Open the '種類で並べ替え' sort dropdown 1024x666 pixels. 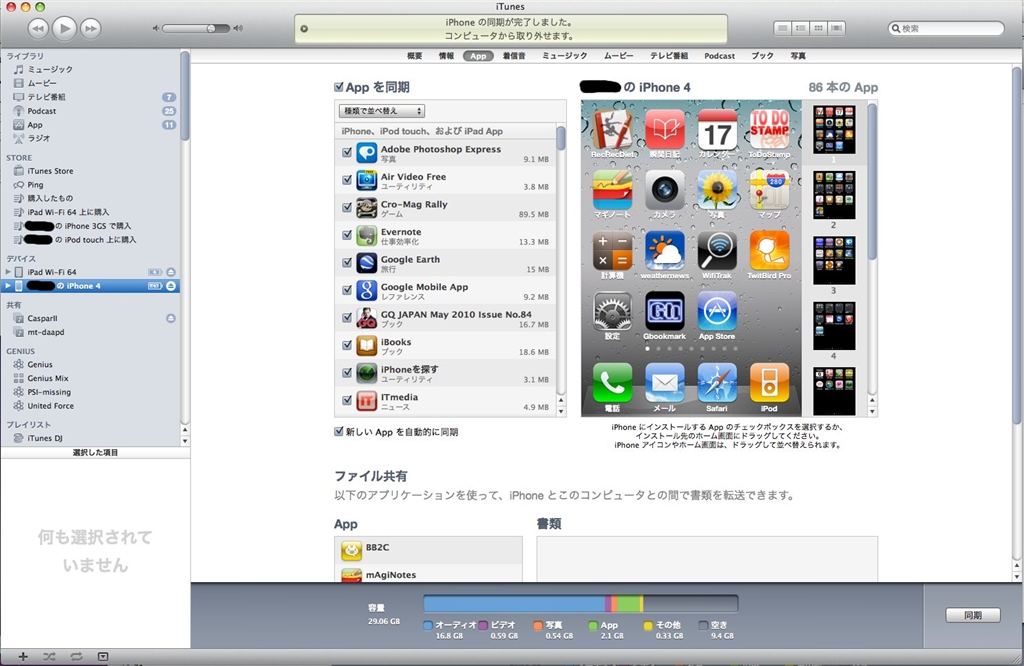(x=382, y=111)
